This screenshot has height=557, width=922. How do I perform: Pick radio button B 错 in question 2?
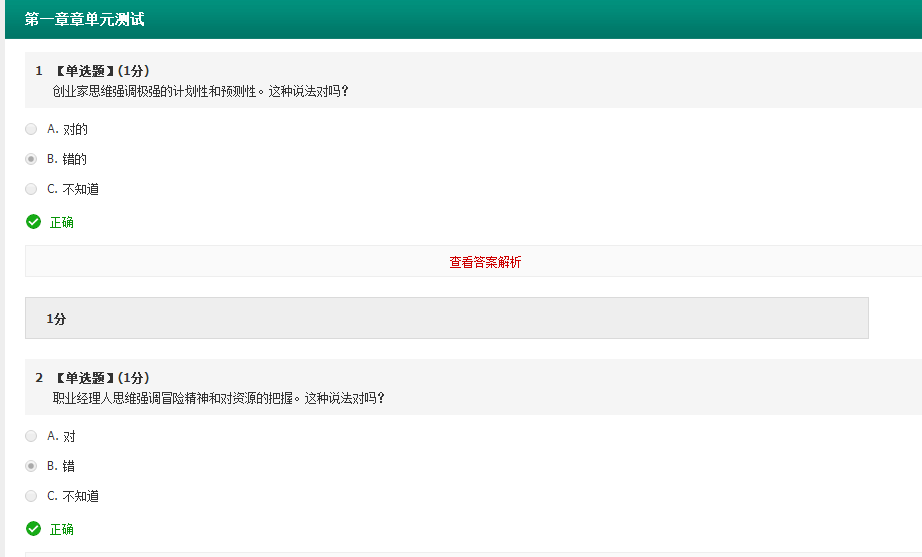pos(31,466)
